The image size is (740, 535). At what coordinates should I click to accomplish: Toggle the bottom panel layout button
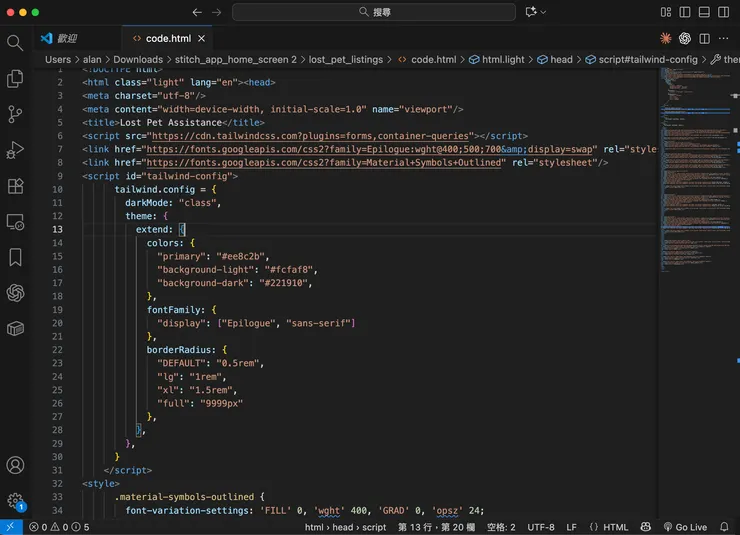pyautogui.click(x=705, y=12)
